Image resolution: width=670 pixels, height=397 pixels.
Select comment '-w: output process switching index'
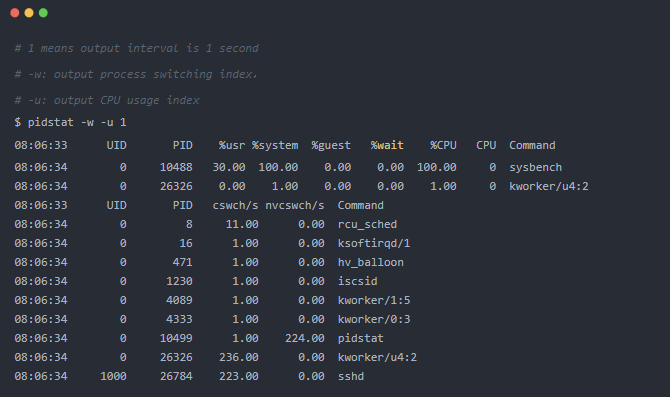point(142,74)
